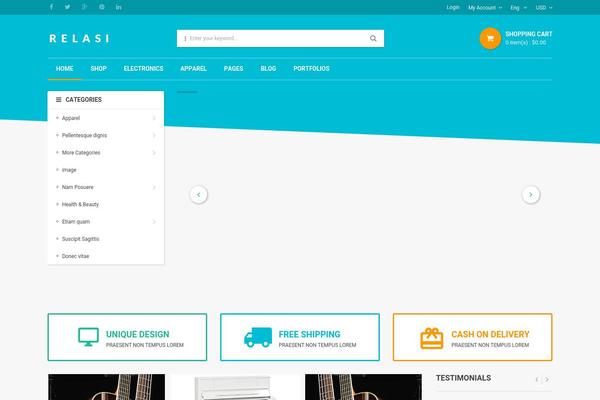Image resolution: width=600 pixels, height=400 pixels.
Task: Expand the Etiam quam category arrow
Action: pos(154,221)
